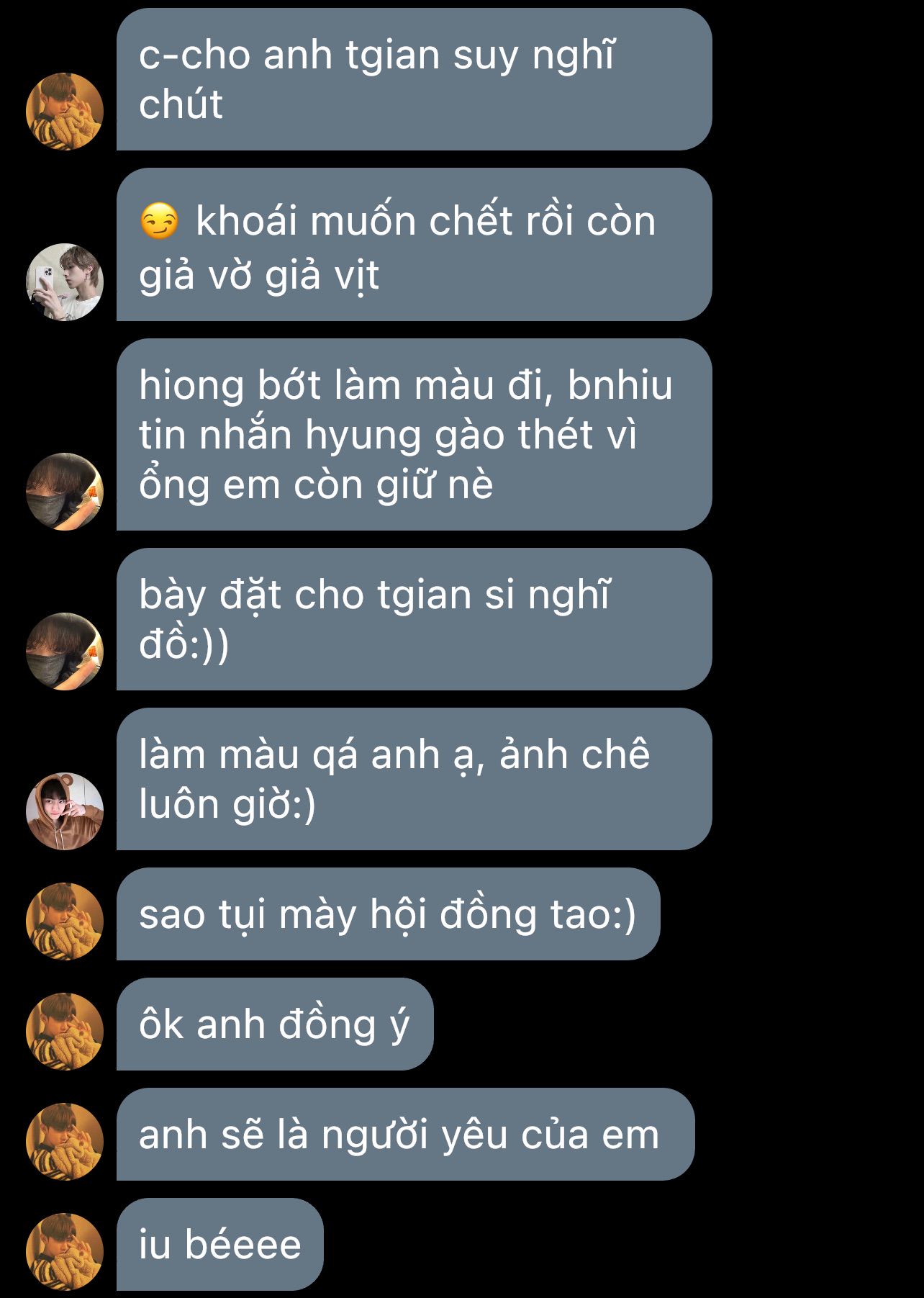
Task: Open avatar beside "c-cho anh tgian" message
Action: pyautogui.click(x=65, y=112)
